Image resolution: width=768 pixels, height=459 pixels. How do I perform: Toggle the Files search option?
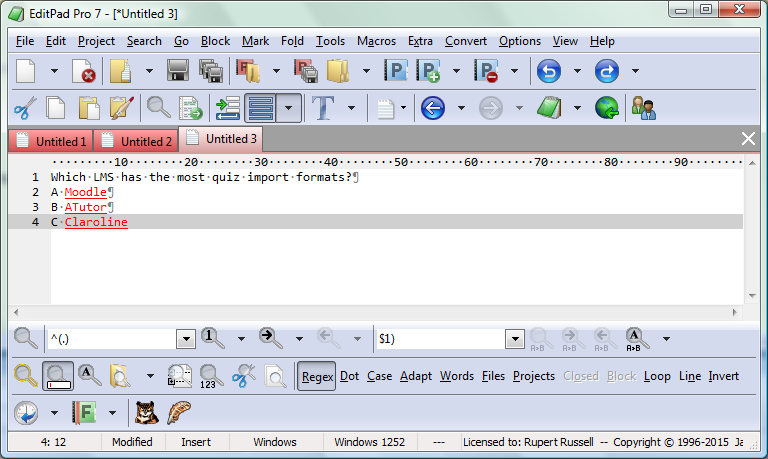coord(493,376)
